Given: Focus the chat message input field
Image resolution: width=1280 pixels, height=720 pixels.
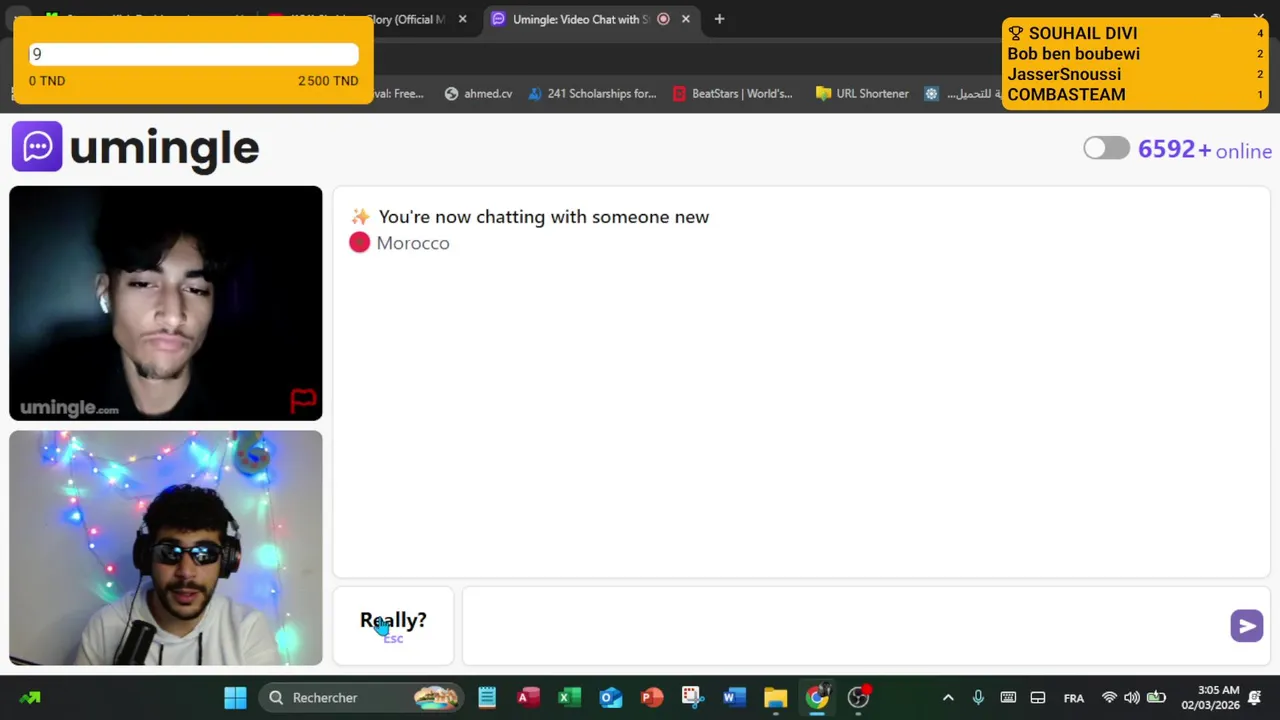Looking at the screenshot, I should point(866,626).
